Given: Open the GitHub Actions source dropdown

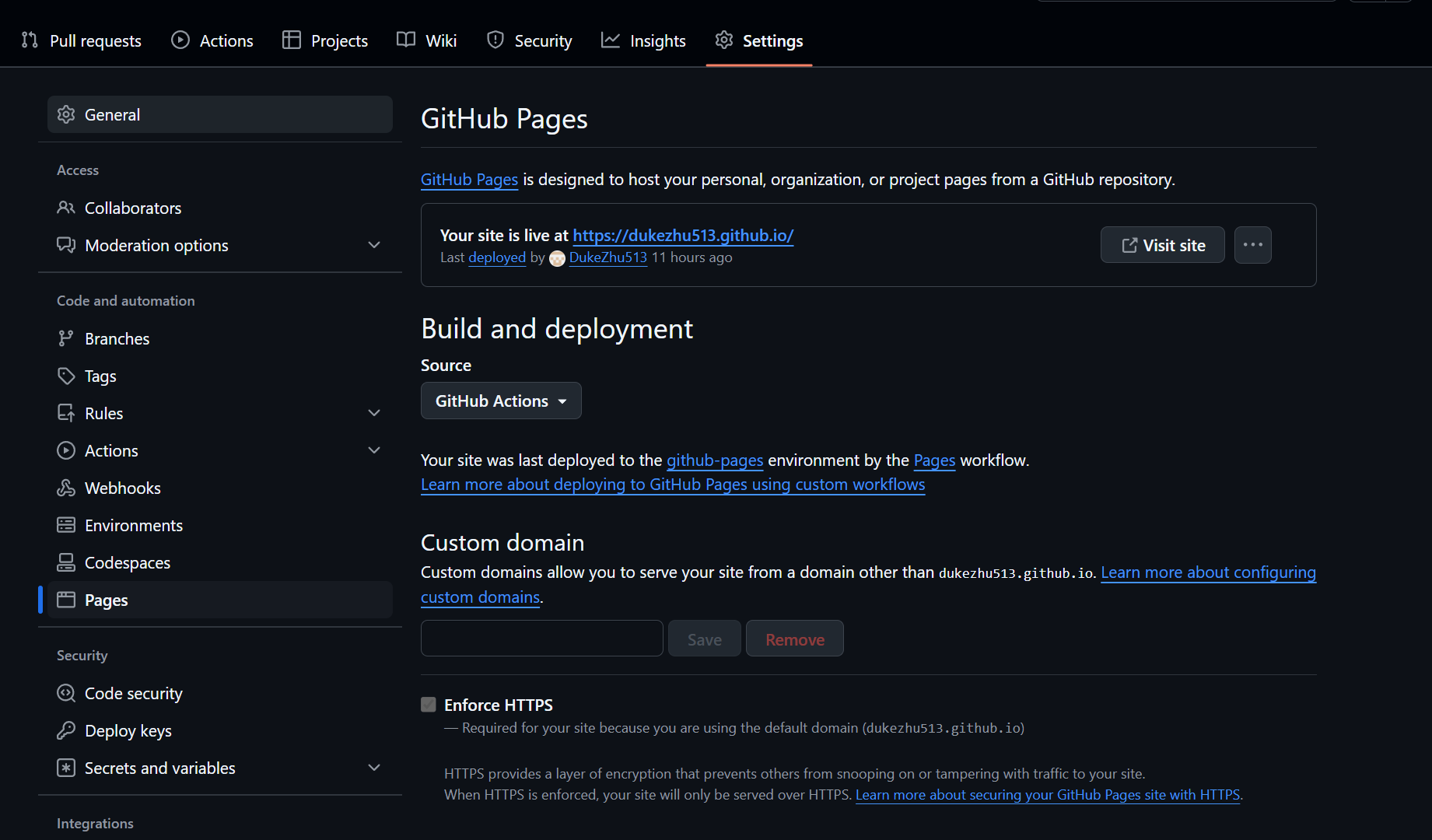Looking at the screenshot, I should point(500,401).
